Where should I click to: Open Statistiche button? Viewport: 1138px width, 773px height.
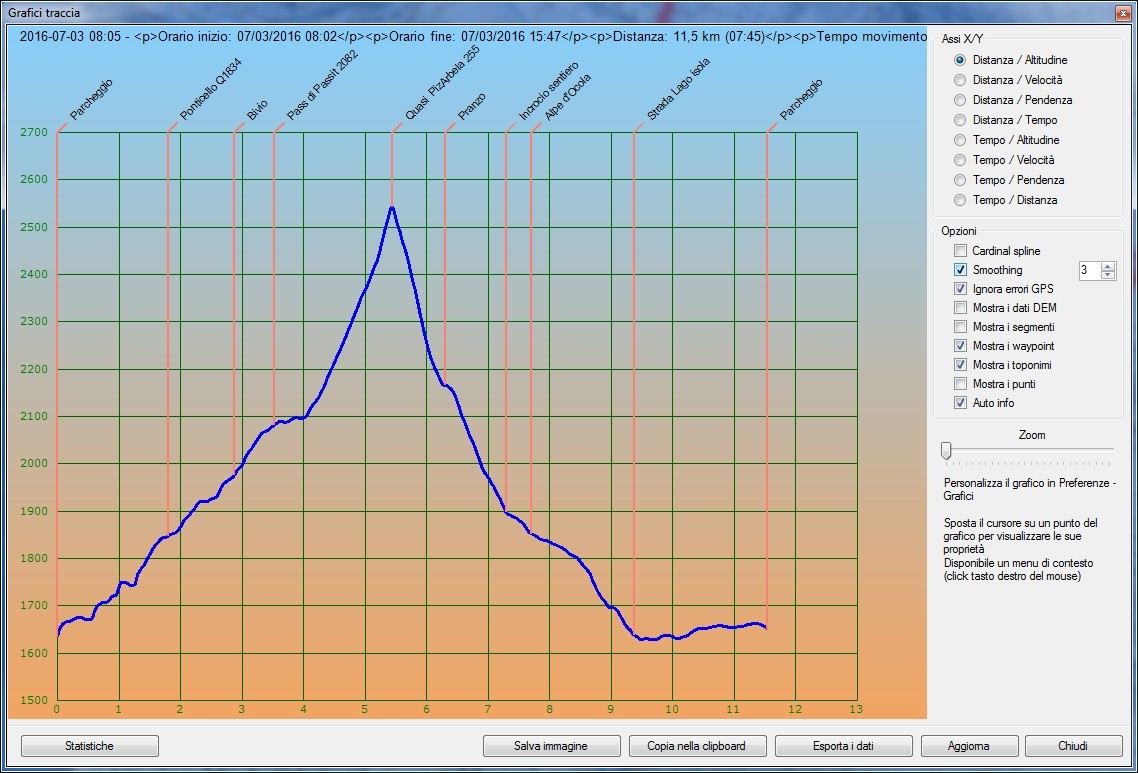(x=90, y=746)
